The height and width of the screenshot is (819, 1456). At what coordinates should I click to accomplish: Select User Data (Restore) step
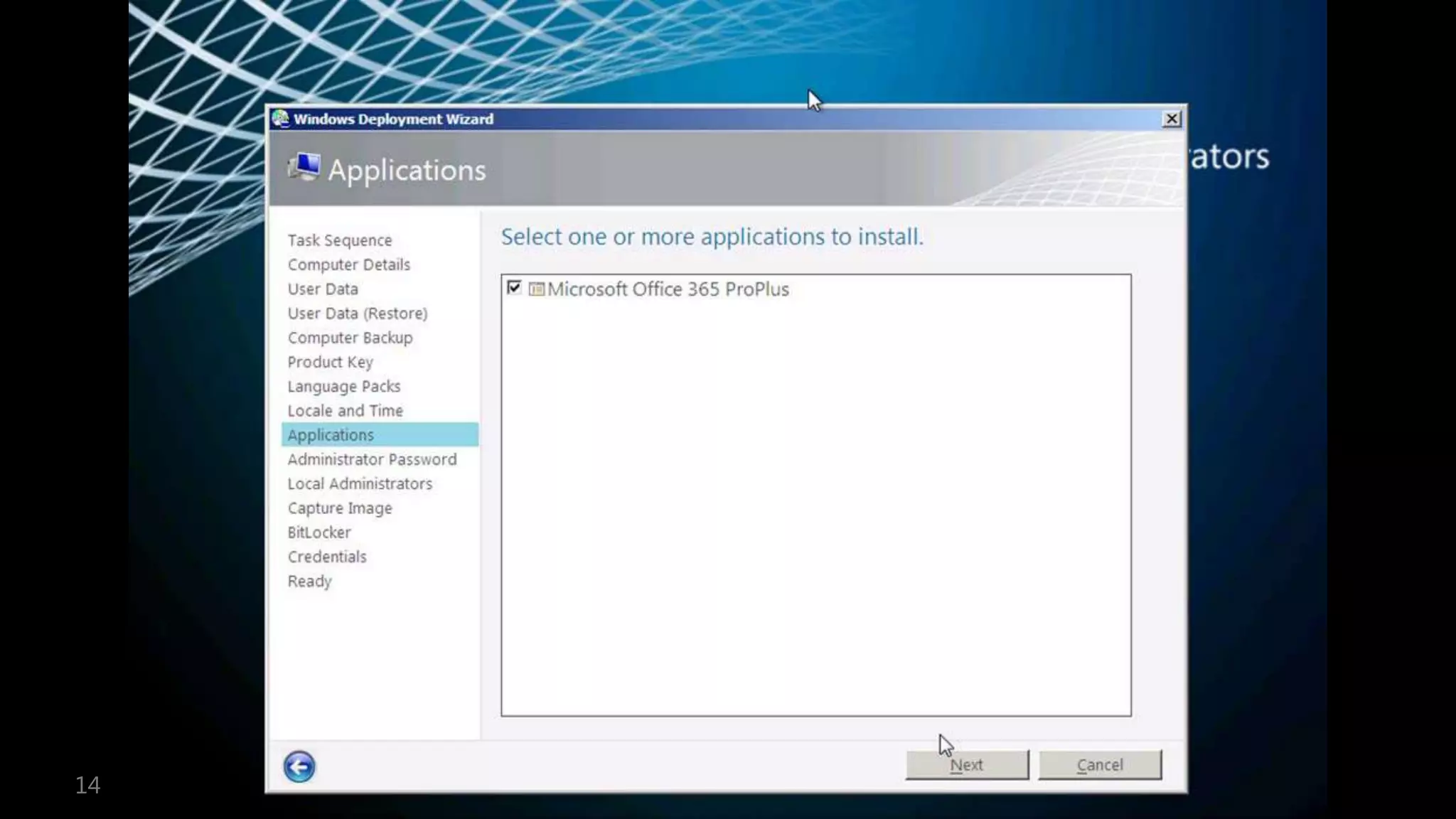pos(357,314)
